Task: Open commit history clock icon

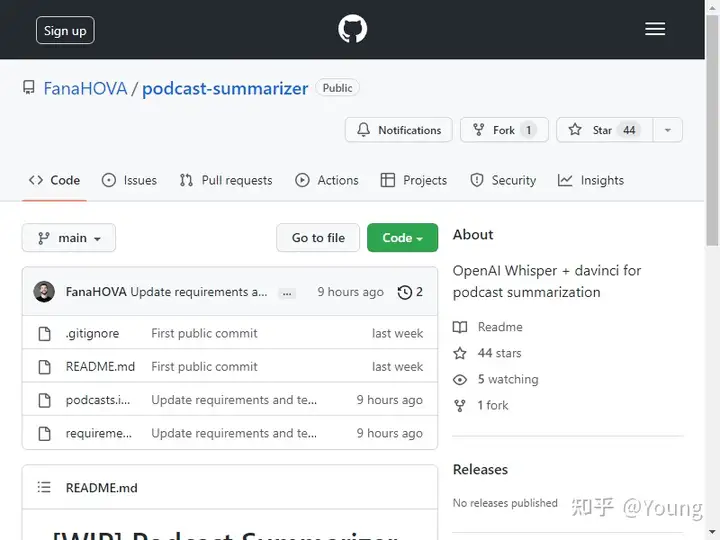Action: 405,292
